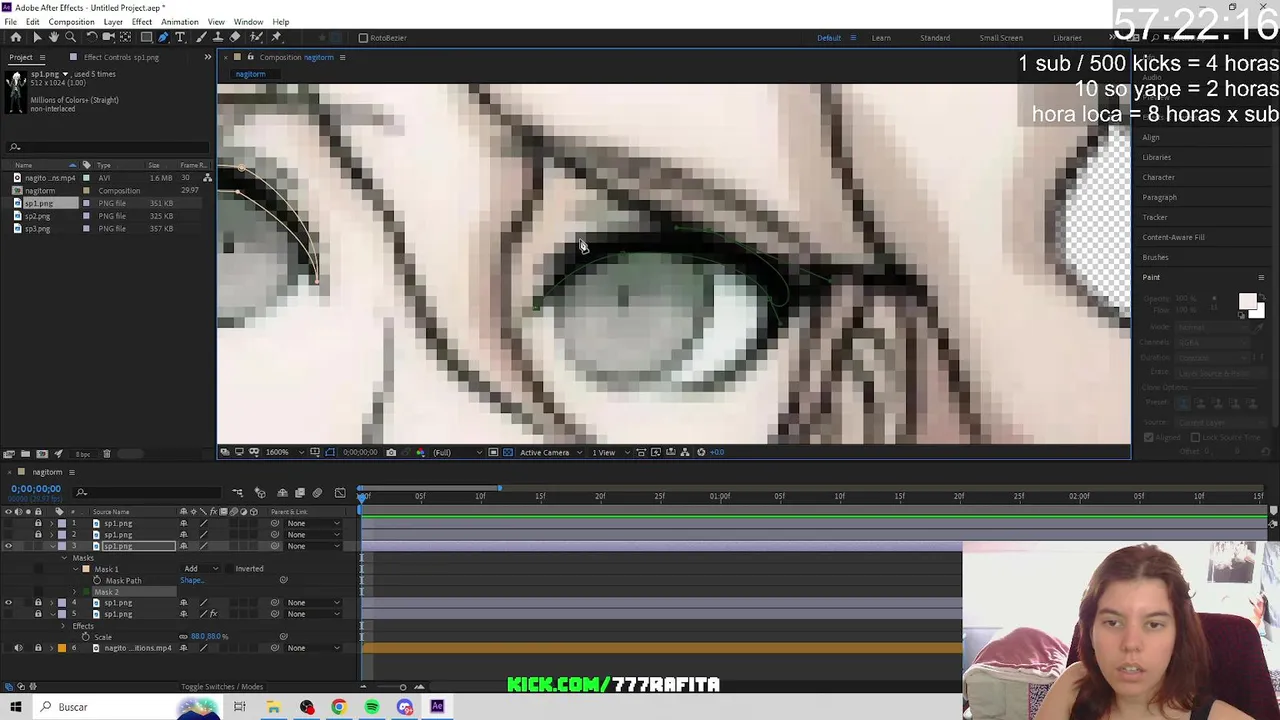The height and width of the screenshot is (720, 1280).
Task: Click the Paint panel foreground color swatch
Action: click(x=1246, y=302)
